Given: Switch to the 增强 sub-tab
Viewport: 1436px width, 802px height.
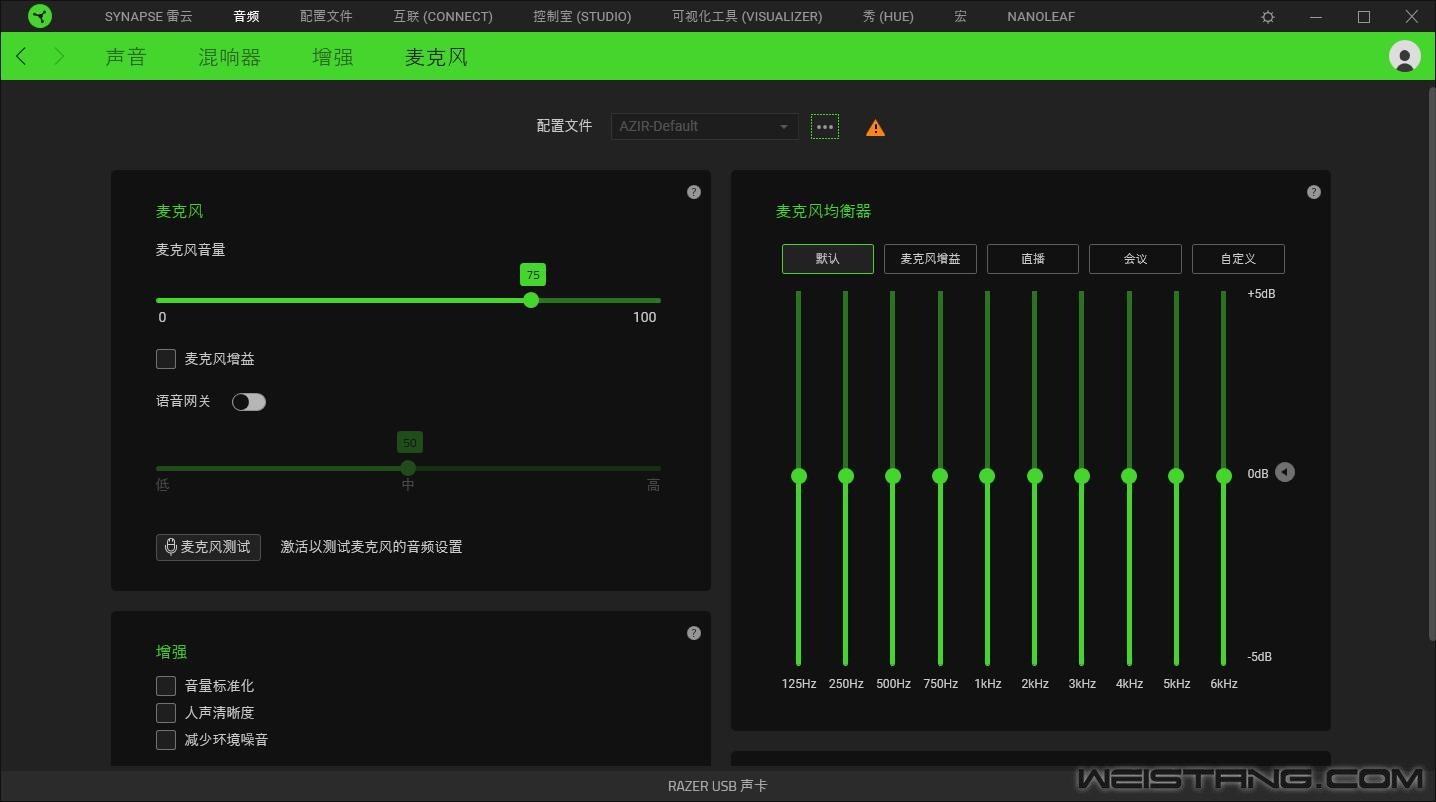Looking at the screenshot, I should pyautogui.click(x=333, y=57).
